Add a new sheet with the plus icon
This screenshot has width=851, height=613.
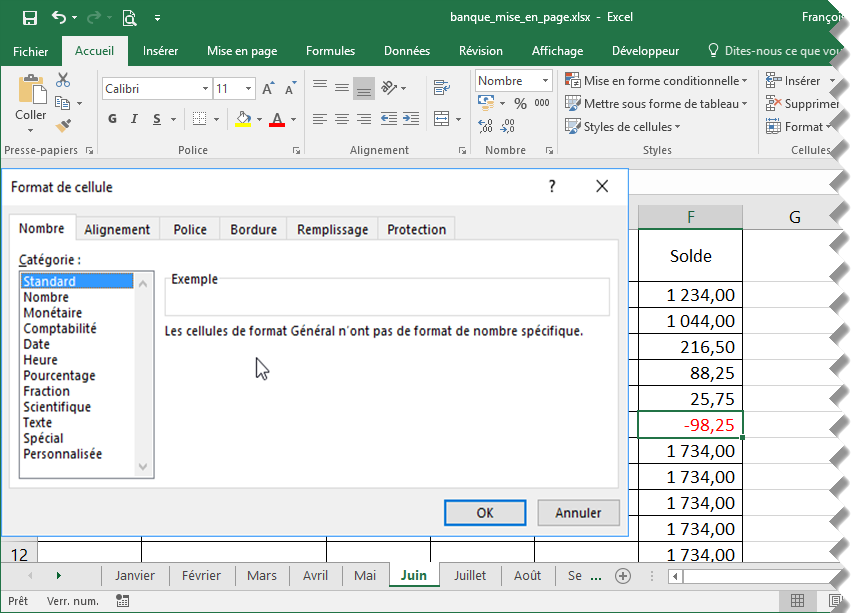(x=623, y=576)
